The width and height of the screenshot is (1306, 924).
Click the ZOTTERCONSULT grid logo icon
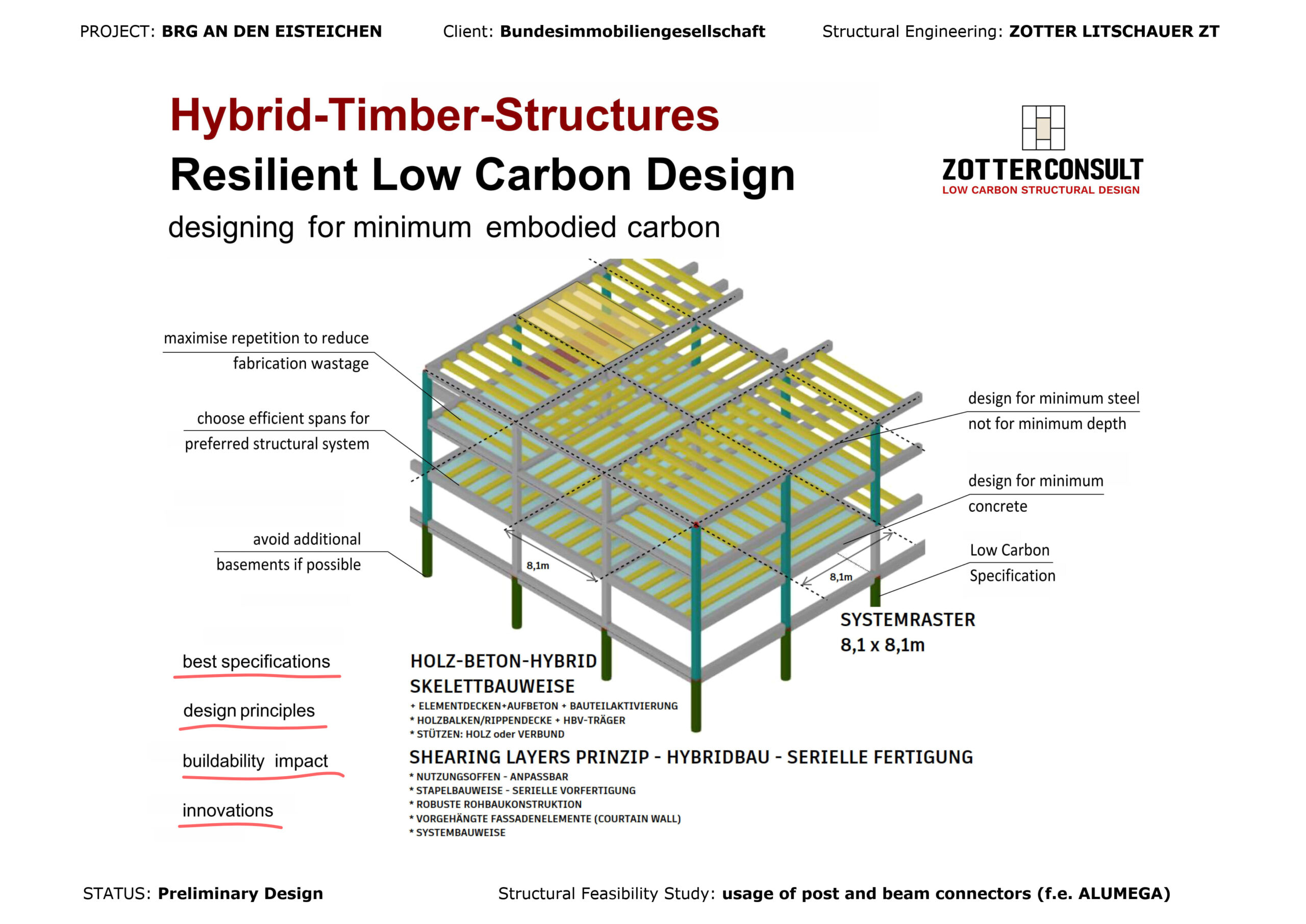pos(1043,128)
